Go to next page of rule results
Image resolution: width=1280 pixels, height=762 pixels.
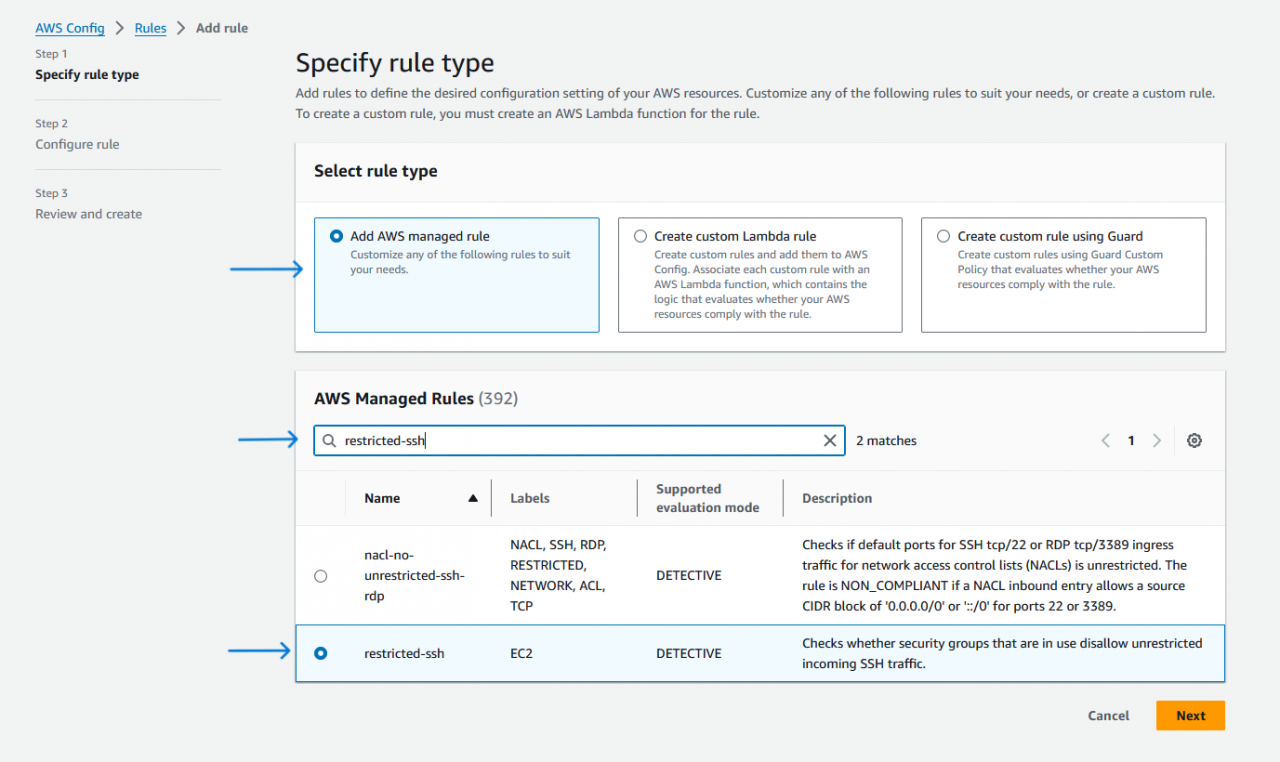point(1156,440)
